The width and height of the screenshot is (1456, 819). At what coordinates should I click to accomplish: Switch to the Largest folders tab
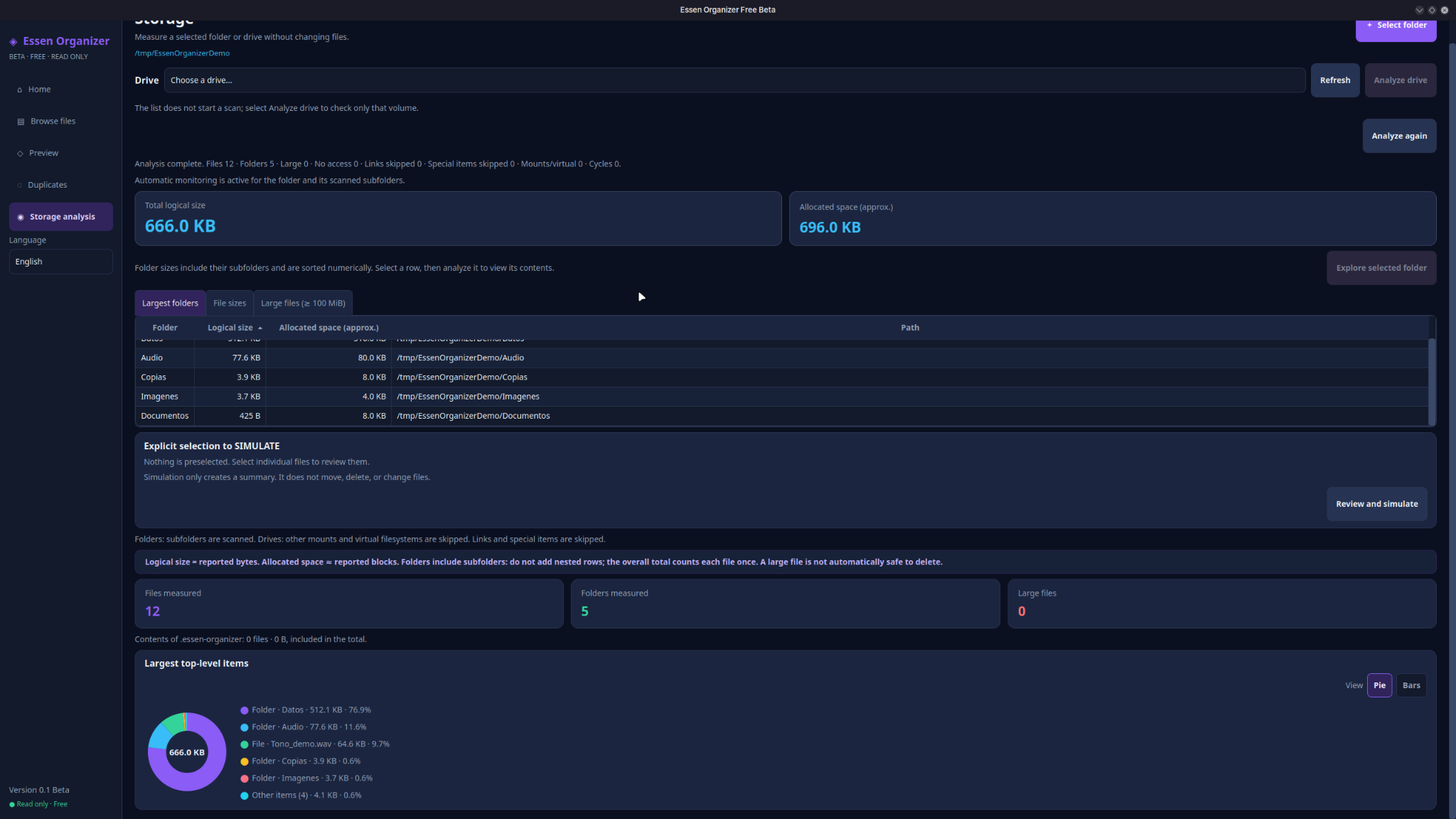pyautogui.click(x=170, y=303)
